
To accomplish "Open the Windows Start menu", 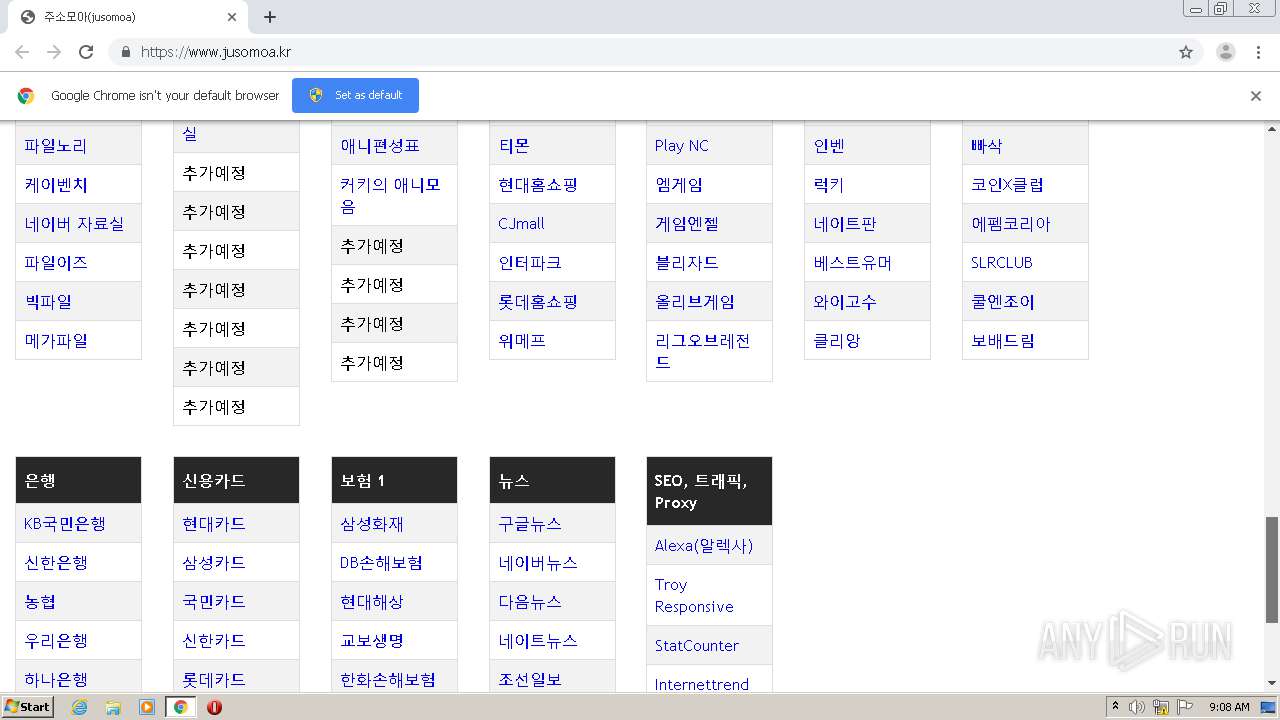I will point(27,707).
